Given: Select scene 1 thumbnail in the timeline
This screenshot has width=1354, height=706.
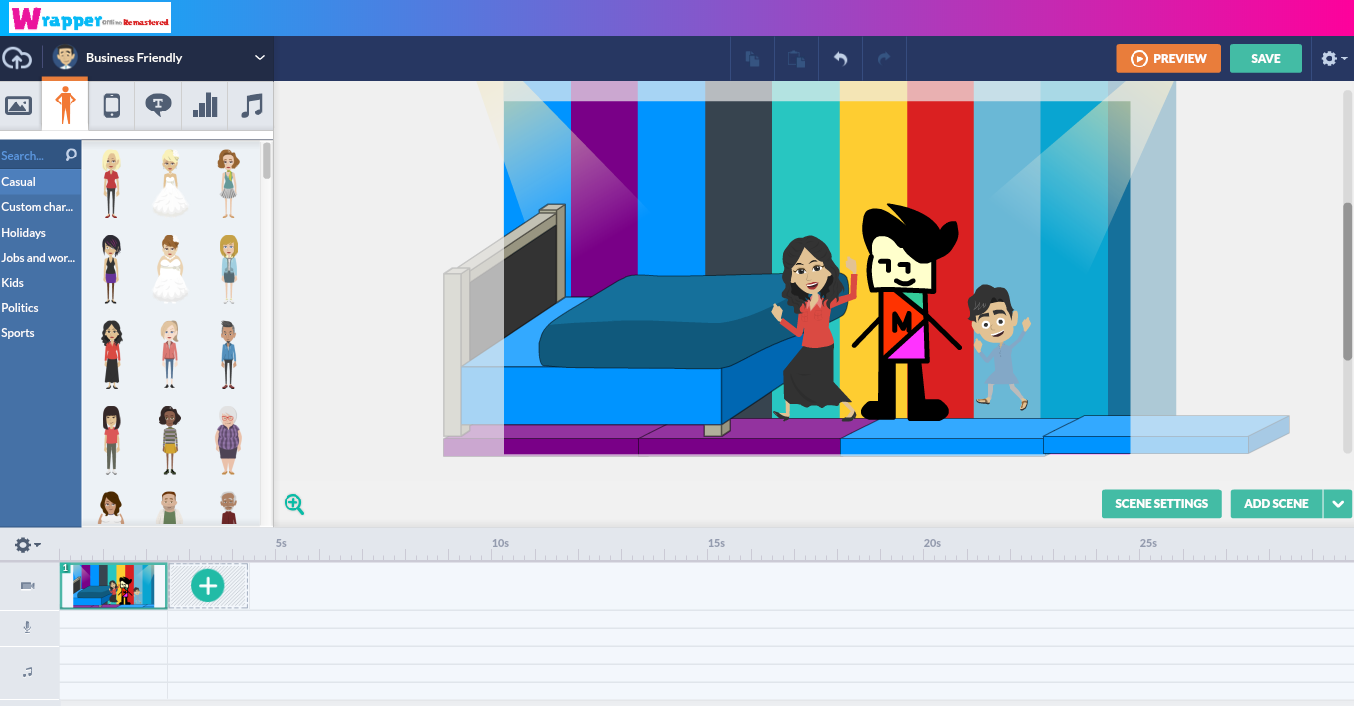Looking at the screenshot, I should tap(113, 585).
